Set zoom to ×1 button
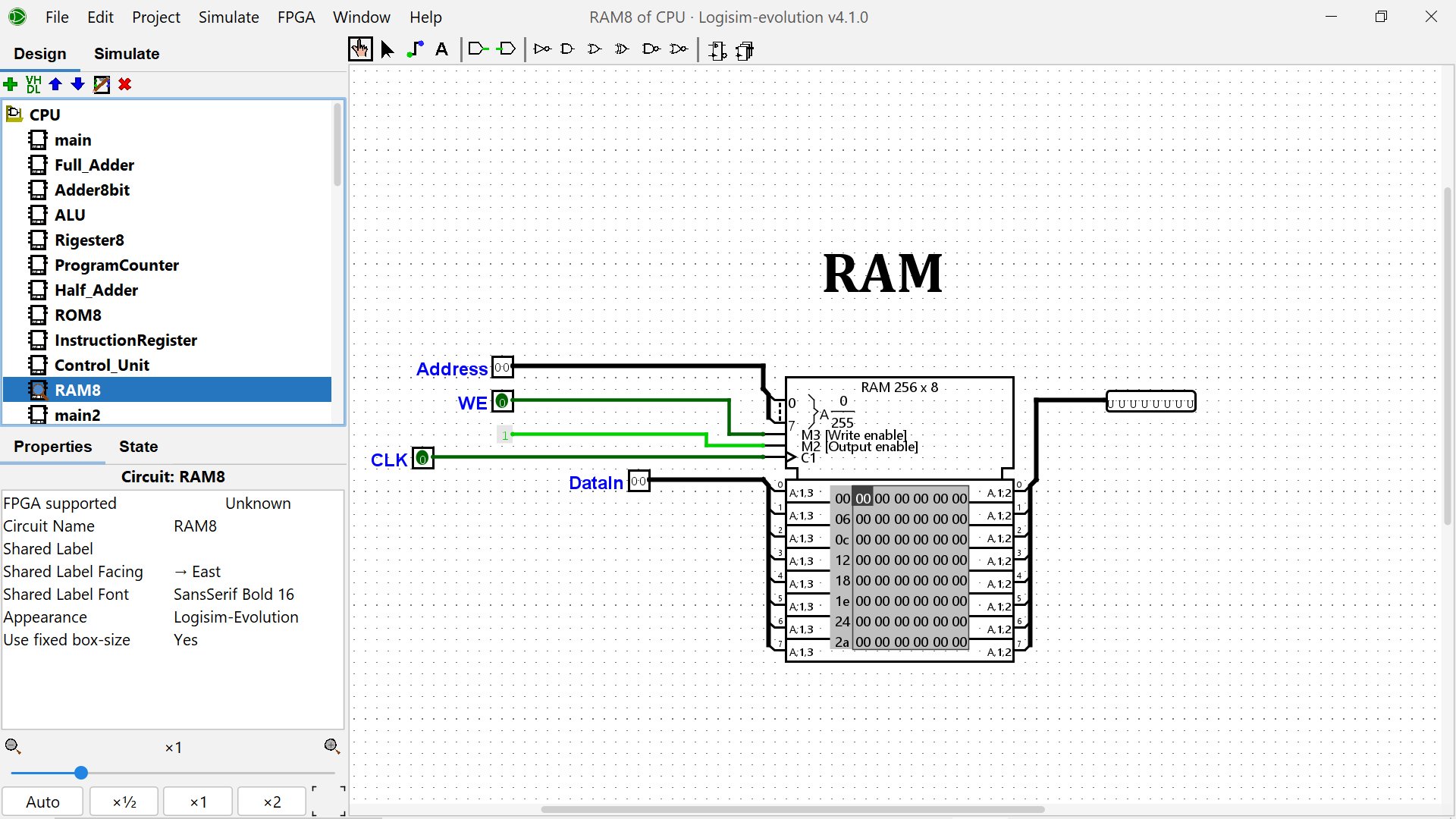Screen dimensions: 1456x819 click(x=198, y=802)
